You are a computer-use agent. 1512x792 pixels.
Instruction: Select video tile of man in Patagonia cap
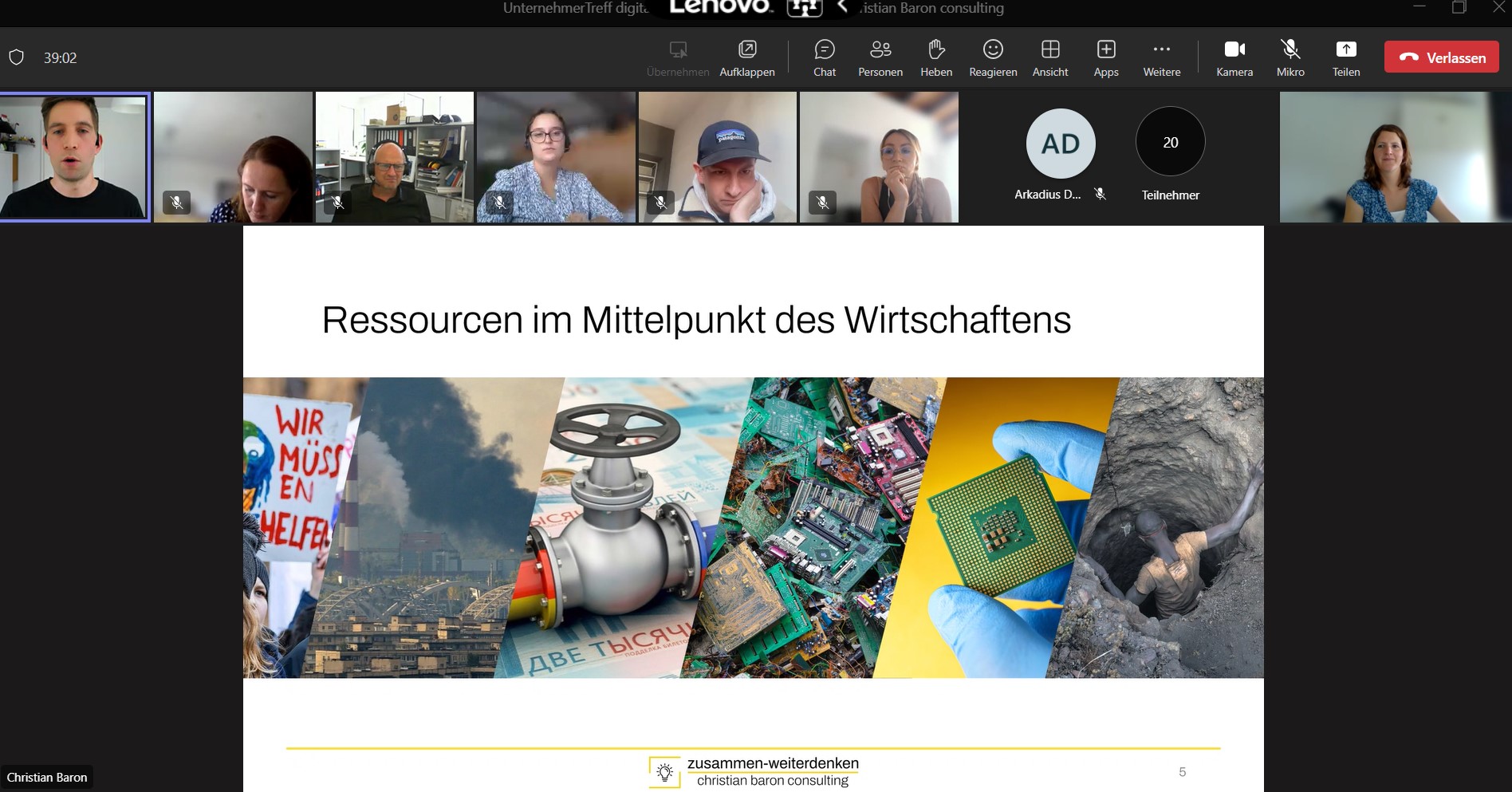click(718, 156)
